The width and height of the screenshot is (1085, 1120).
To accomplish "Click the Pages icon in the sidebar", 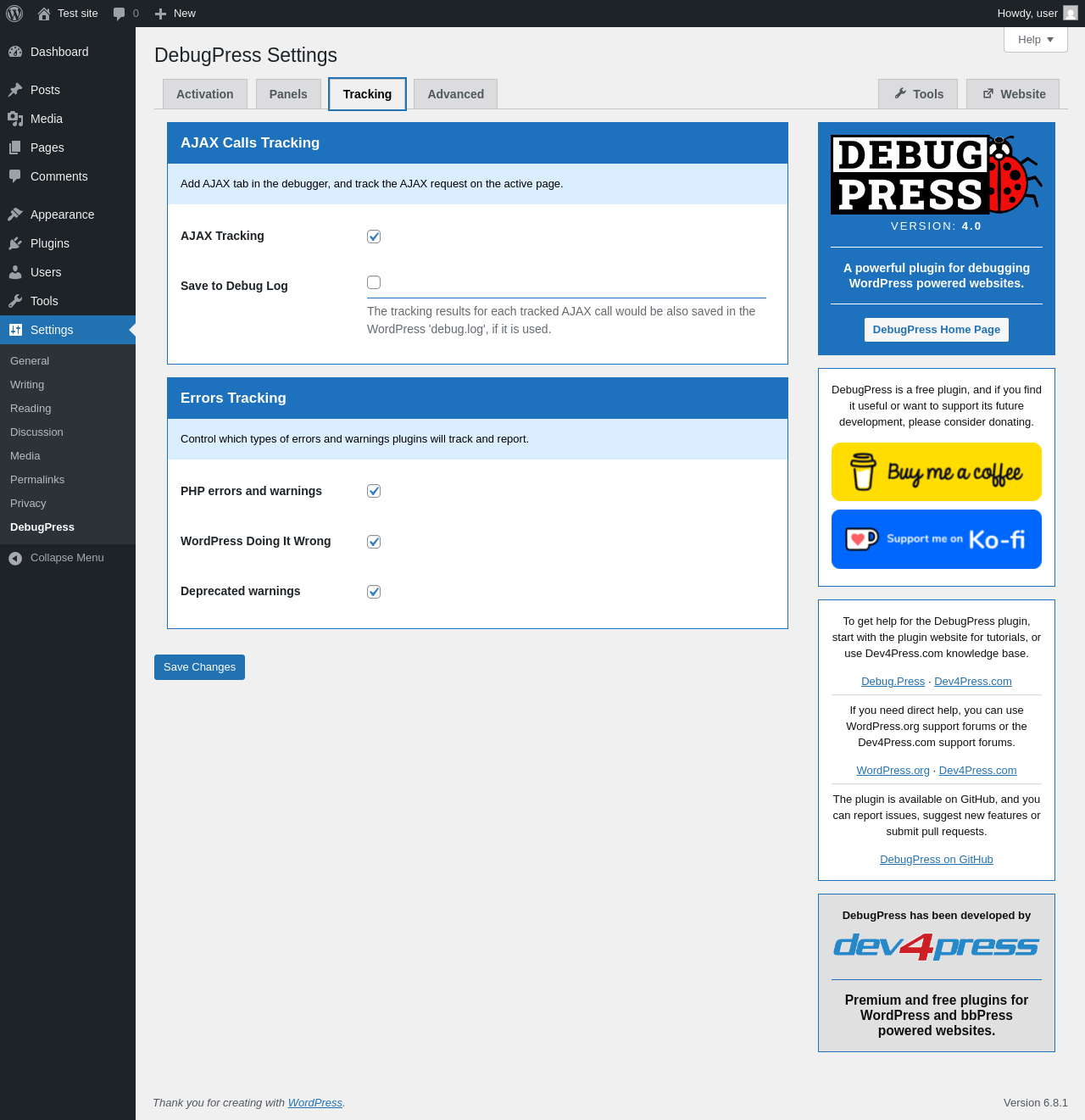I will coord(15,148).
